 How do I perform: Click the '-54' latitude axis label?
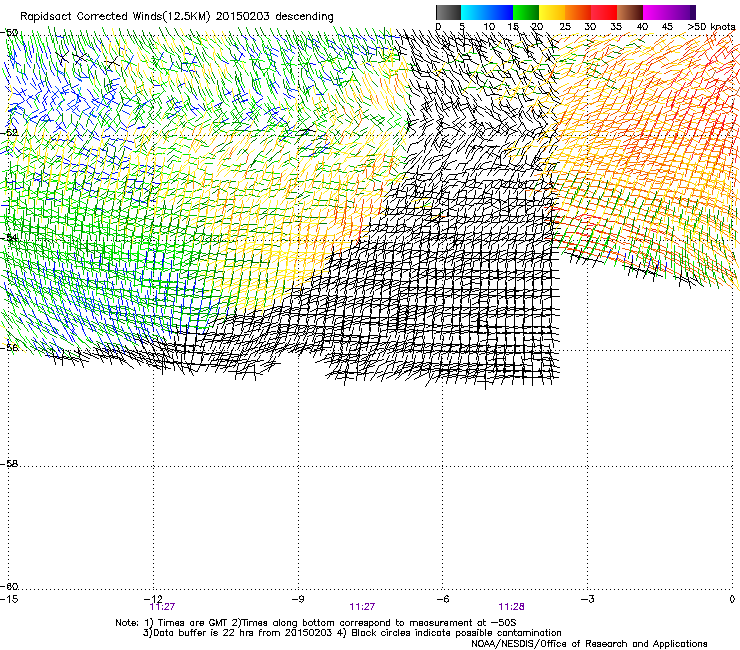[9, 238]
